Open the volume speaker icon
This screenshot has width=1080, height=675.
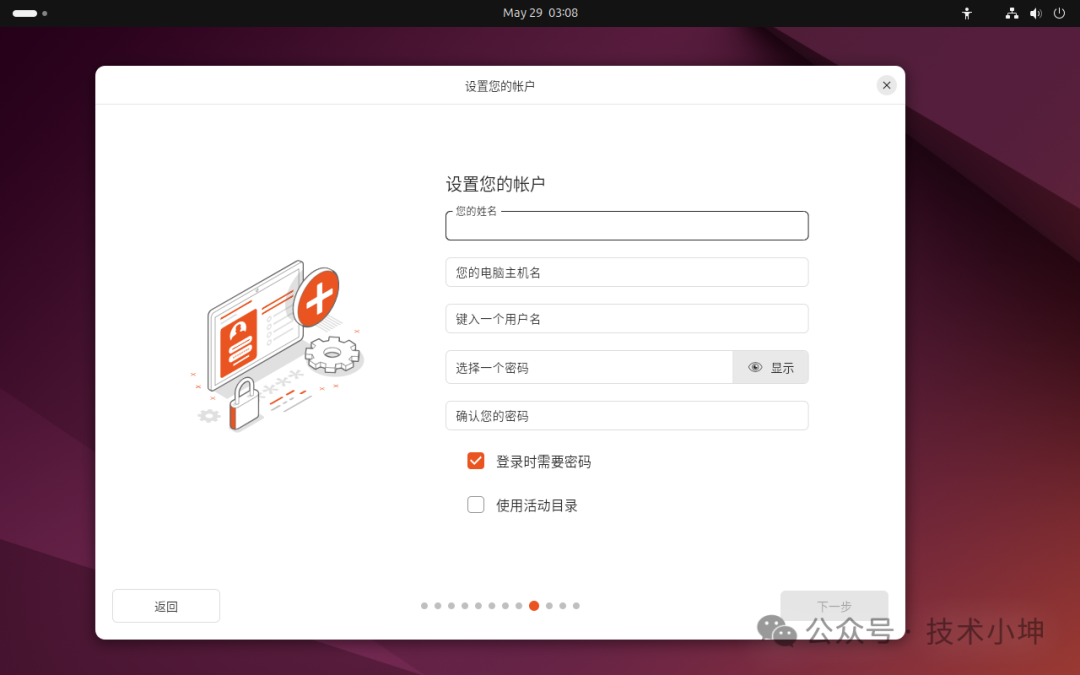(1035, 13)
